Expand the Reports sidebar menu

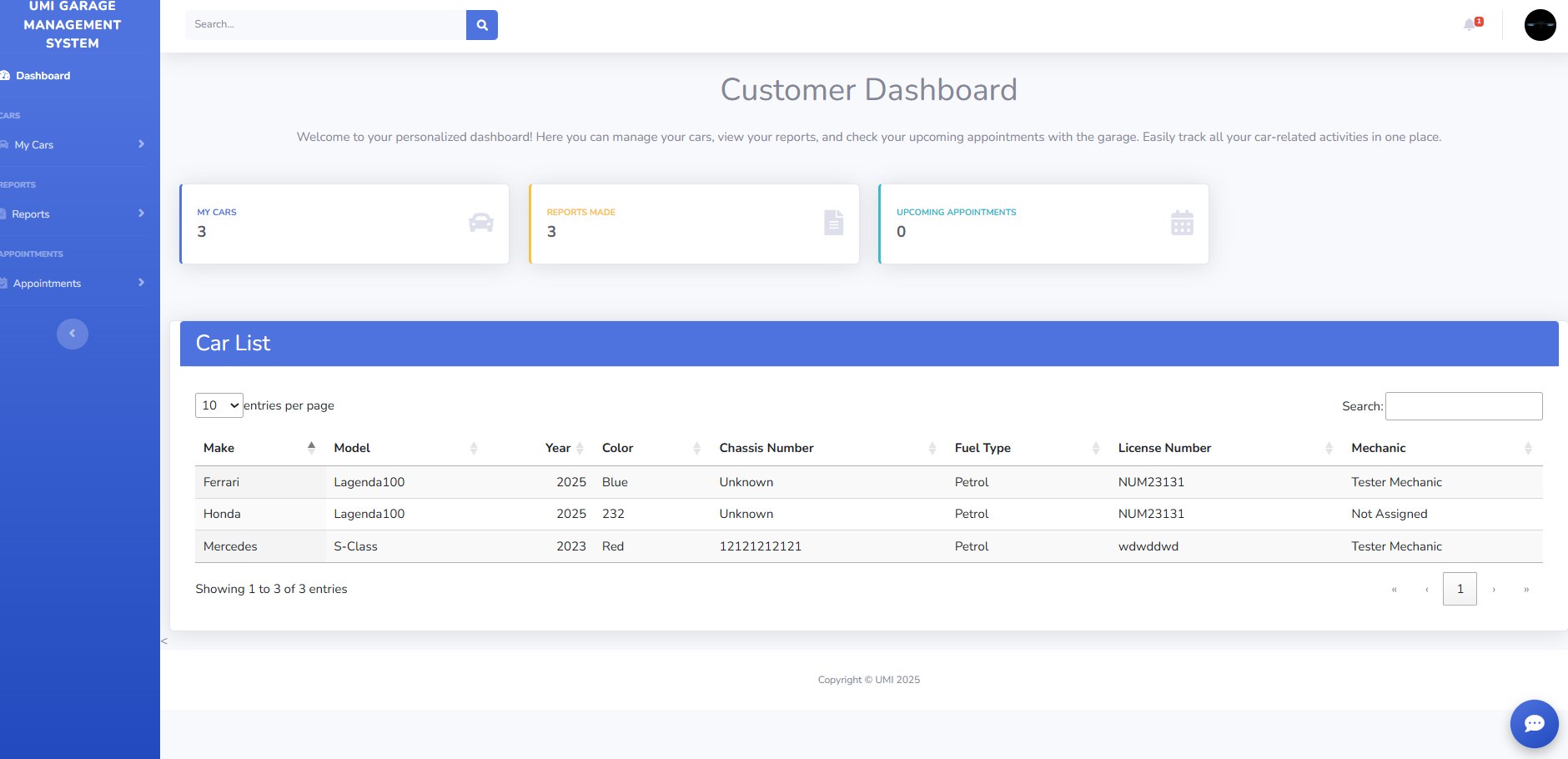click(x=73, y=214)
